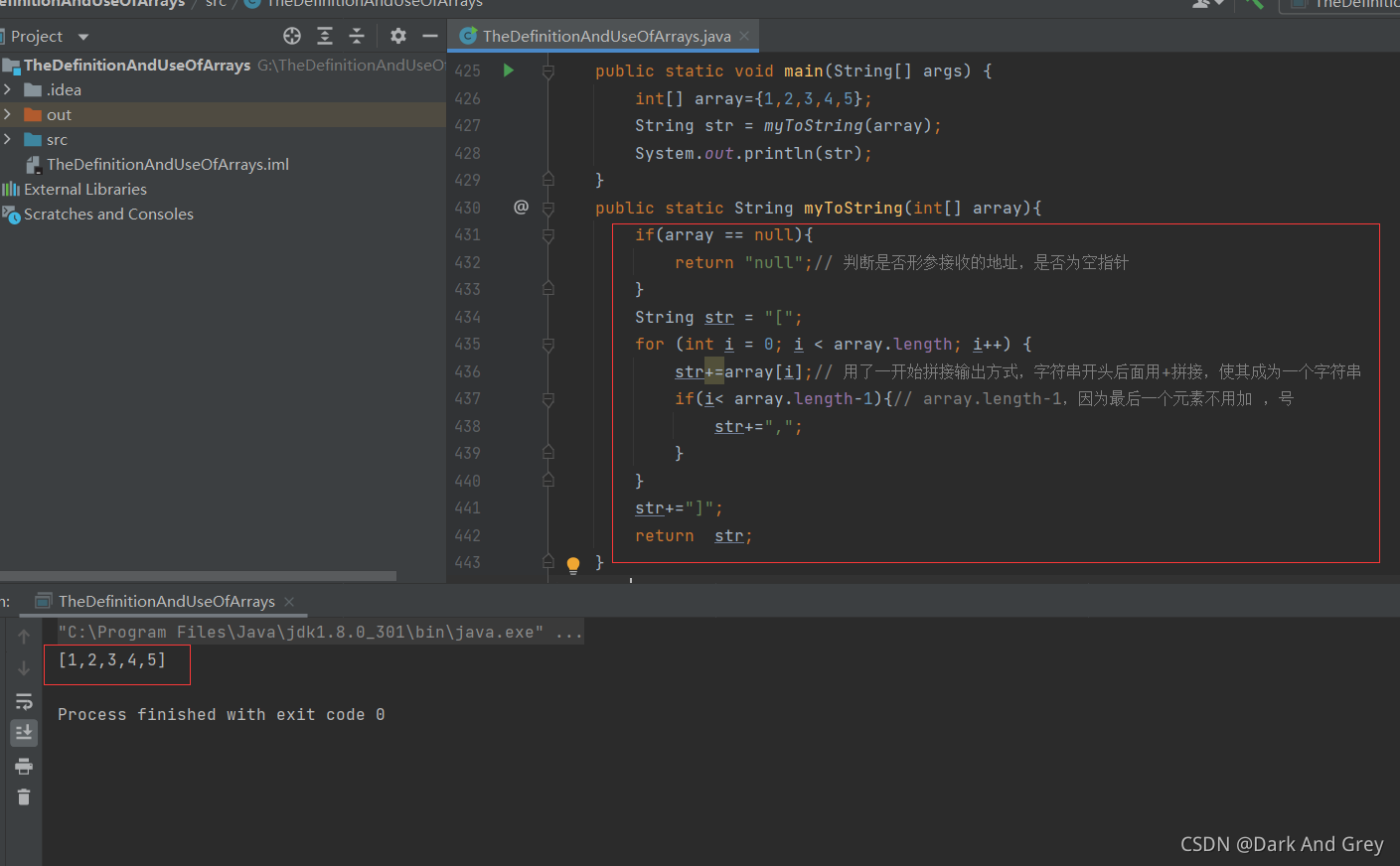Viewport: 1400px width, 866px height.
Task: Open the Project view dropdown arrow
Action: 83,37
